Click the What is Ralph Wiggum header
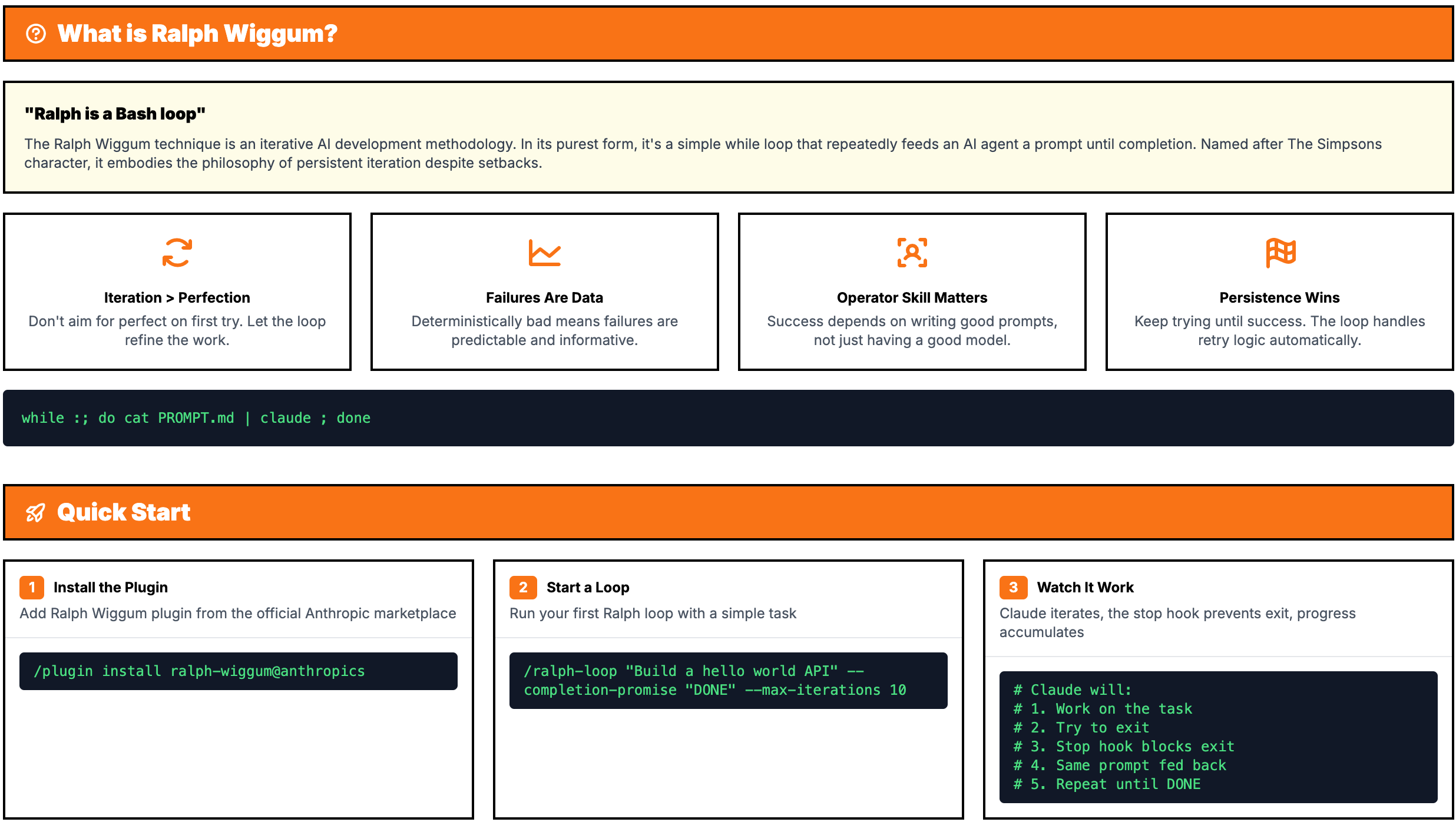1456x822 pixels. coord(197,34)
